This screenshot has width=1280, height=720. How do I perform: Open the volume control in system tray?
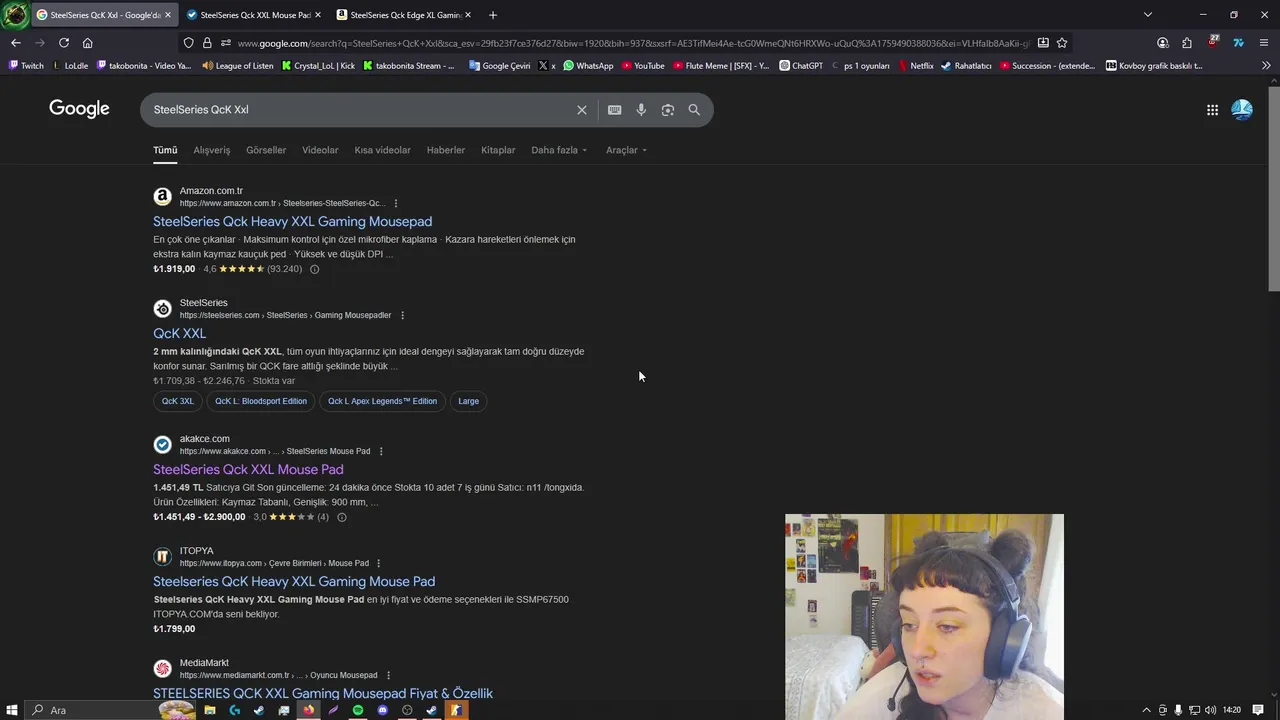coord(1211,710)
